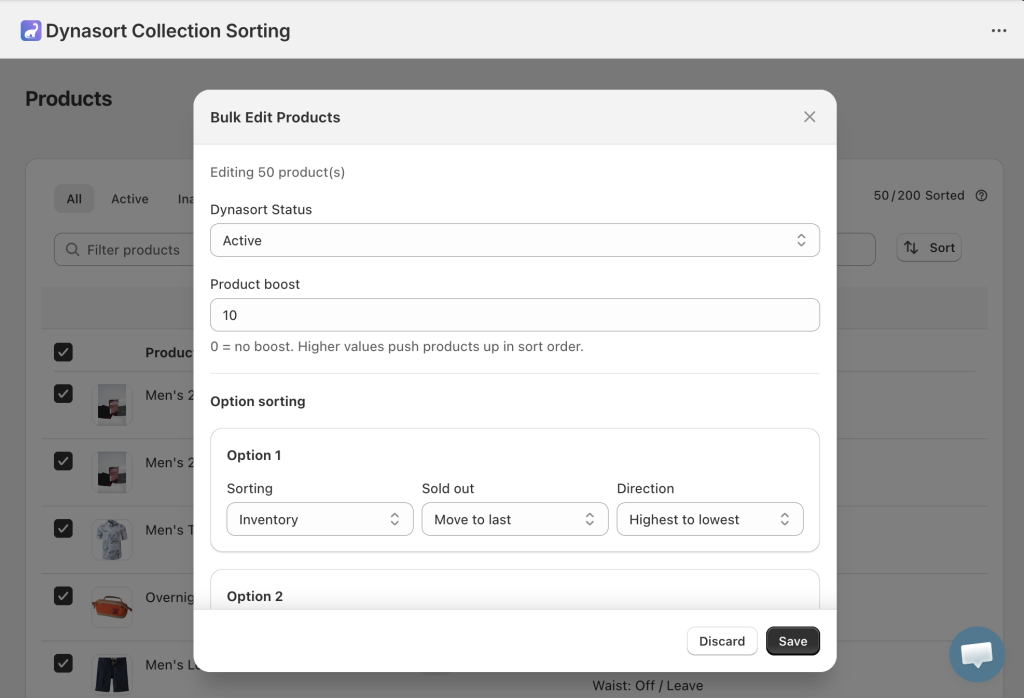Close the Bulk Edit Products dialog
1024x698 pixels.
pyautogui.click(x=809, y=117)
